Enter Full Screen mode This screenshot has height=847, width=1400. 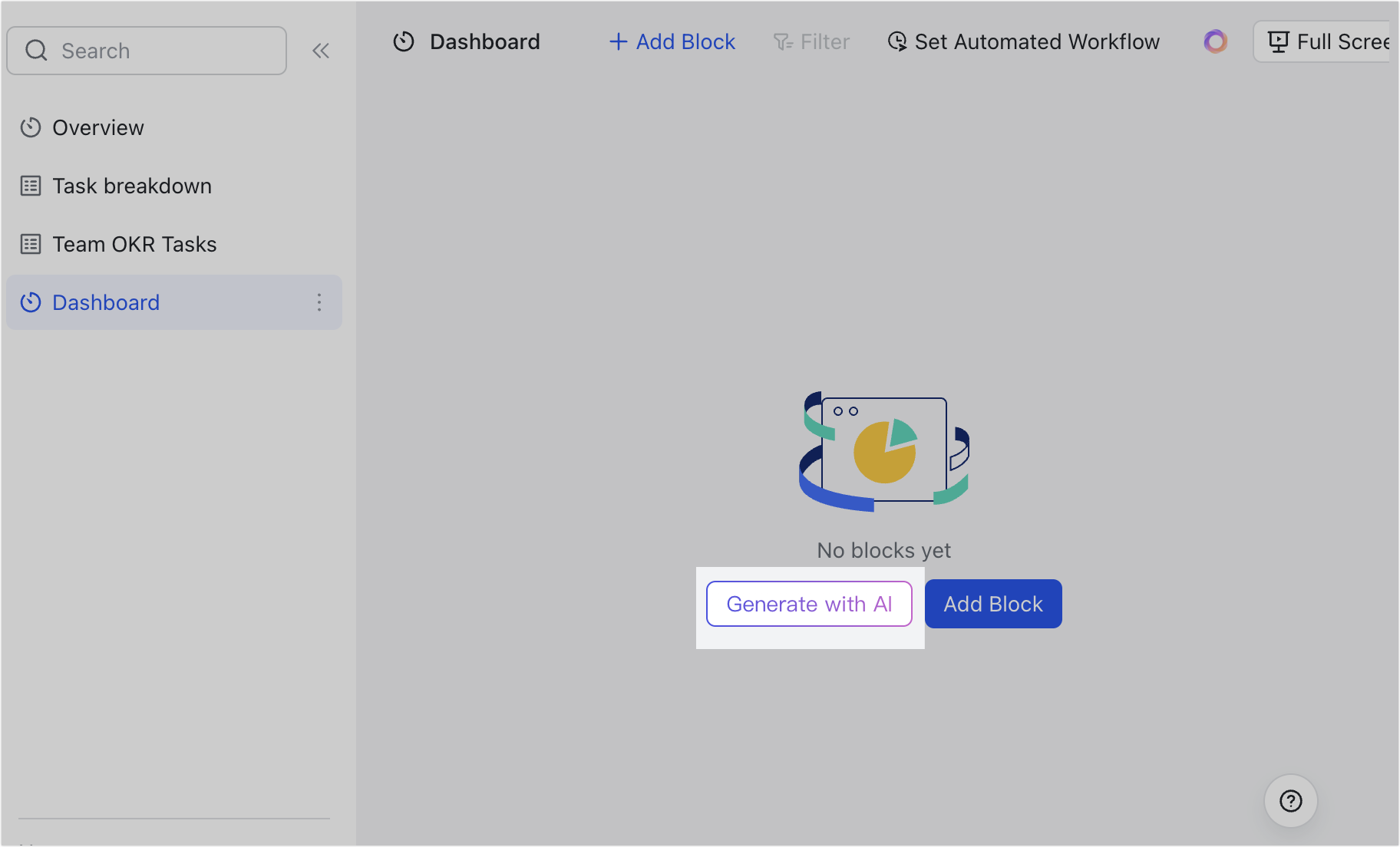pyautogui.click(x=1339, y=41)
